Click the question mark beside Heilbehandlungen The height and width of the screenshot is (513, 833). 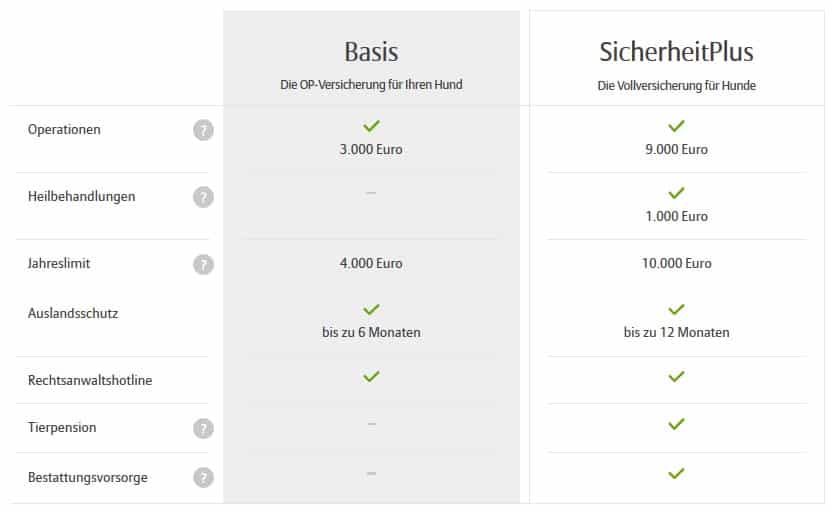coord(203,197)
